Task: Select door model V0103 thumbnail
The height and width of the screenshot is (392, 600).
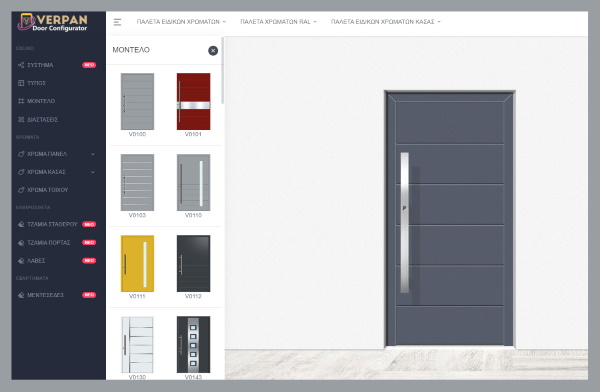Action: coord(137,183)
